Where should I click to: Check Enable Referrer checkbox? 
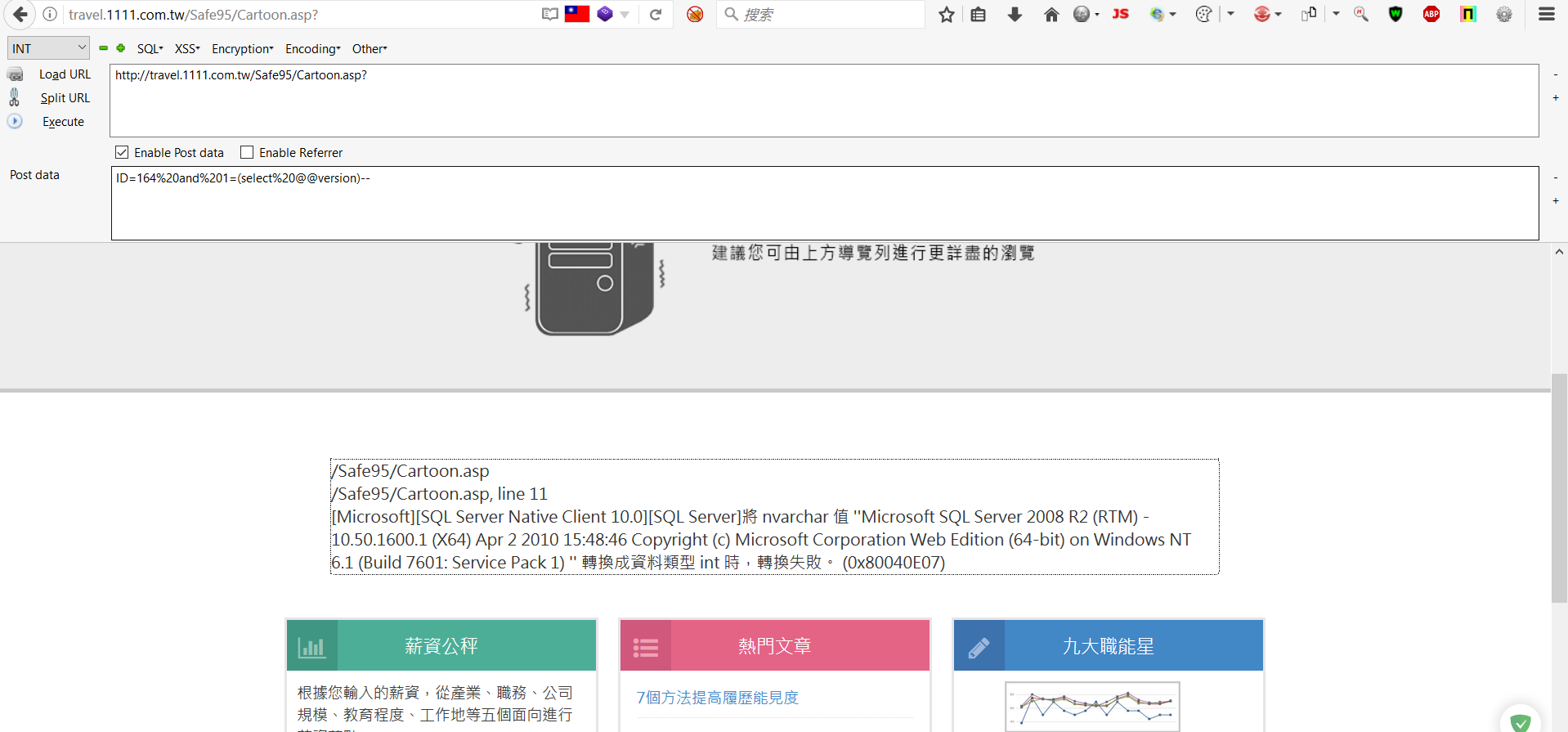(247, 152)
